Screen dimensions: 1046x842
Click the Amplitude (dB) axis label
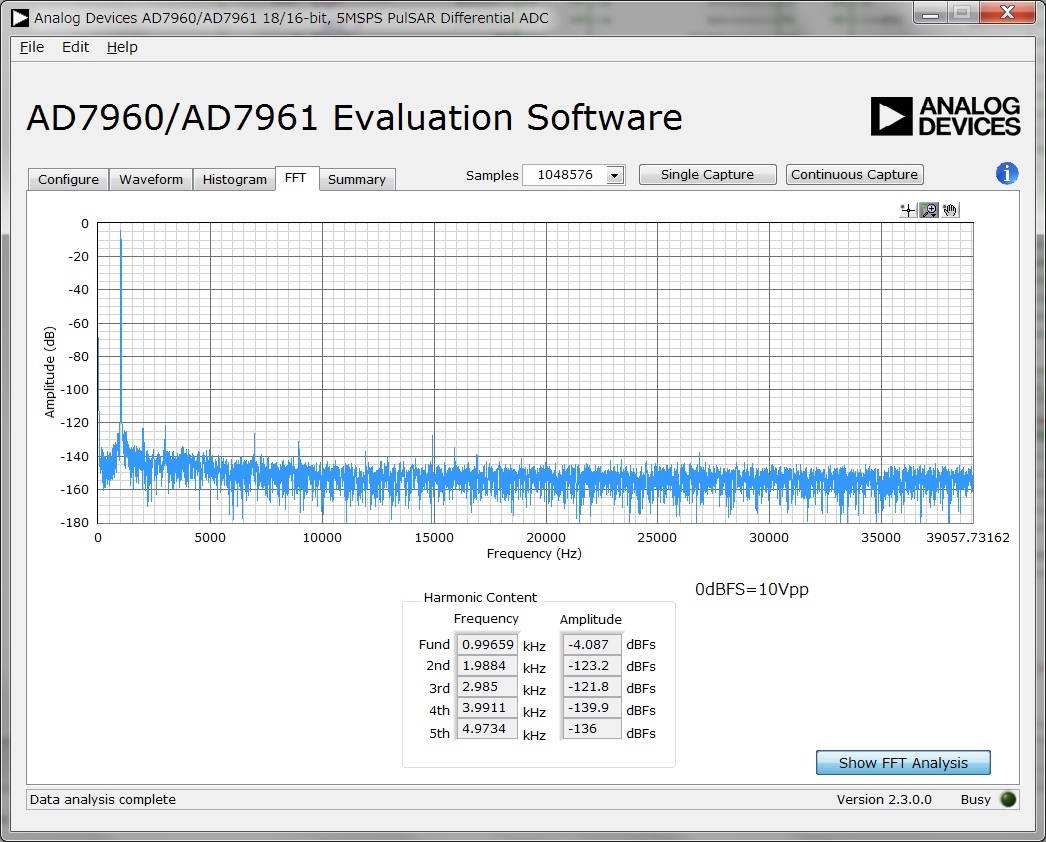(x=49, y=372)
